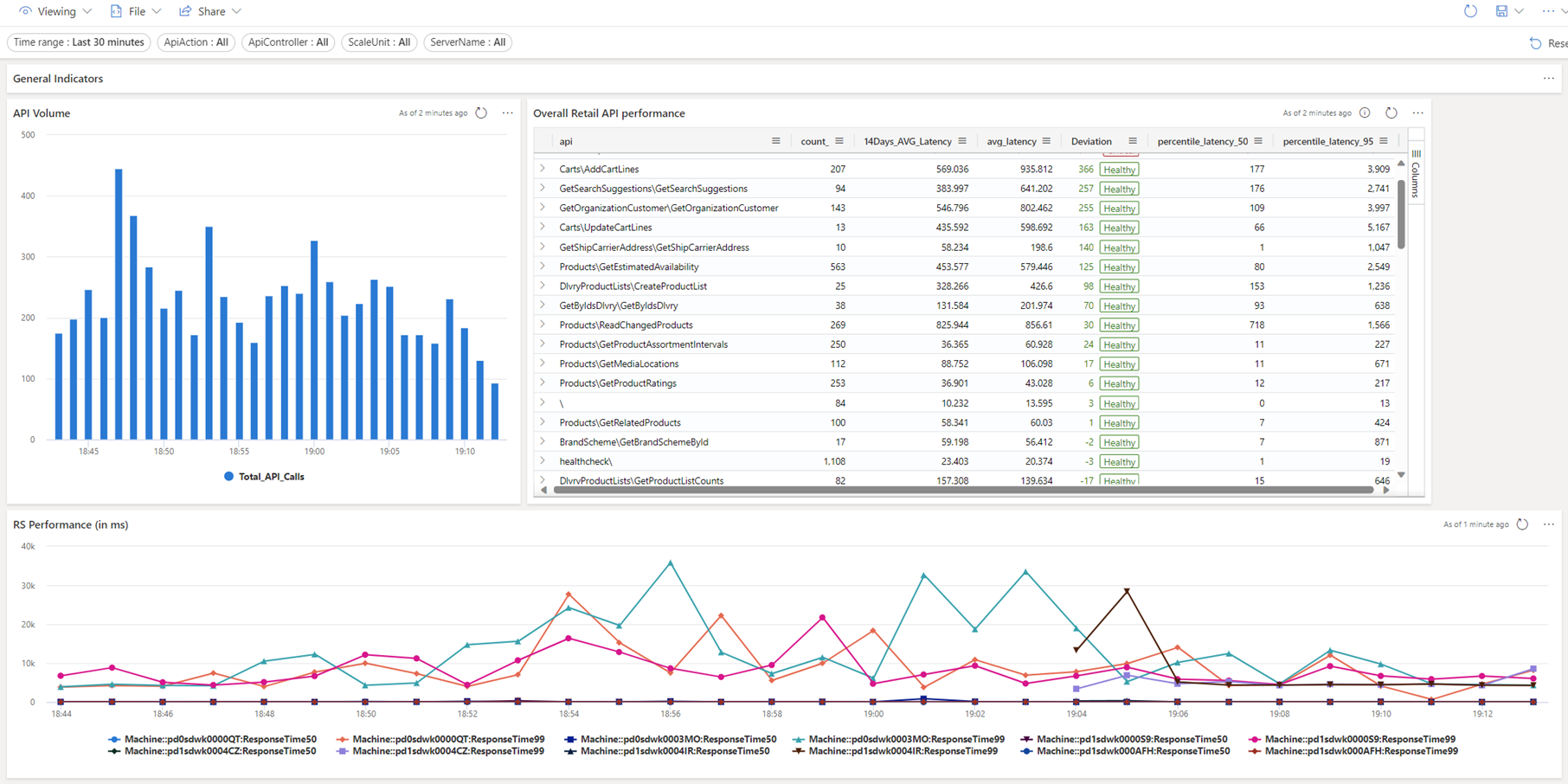1568x784 pixels.
Task: Sort table by api column header
Action: [566, 141]
